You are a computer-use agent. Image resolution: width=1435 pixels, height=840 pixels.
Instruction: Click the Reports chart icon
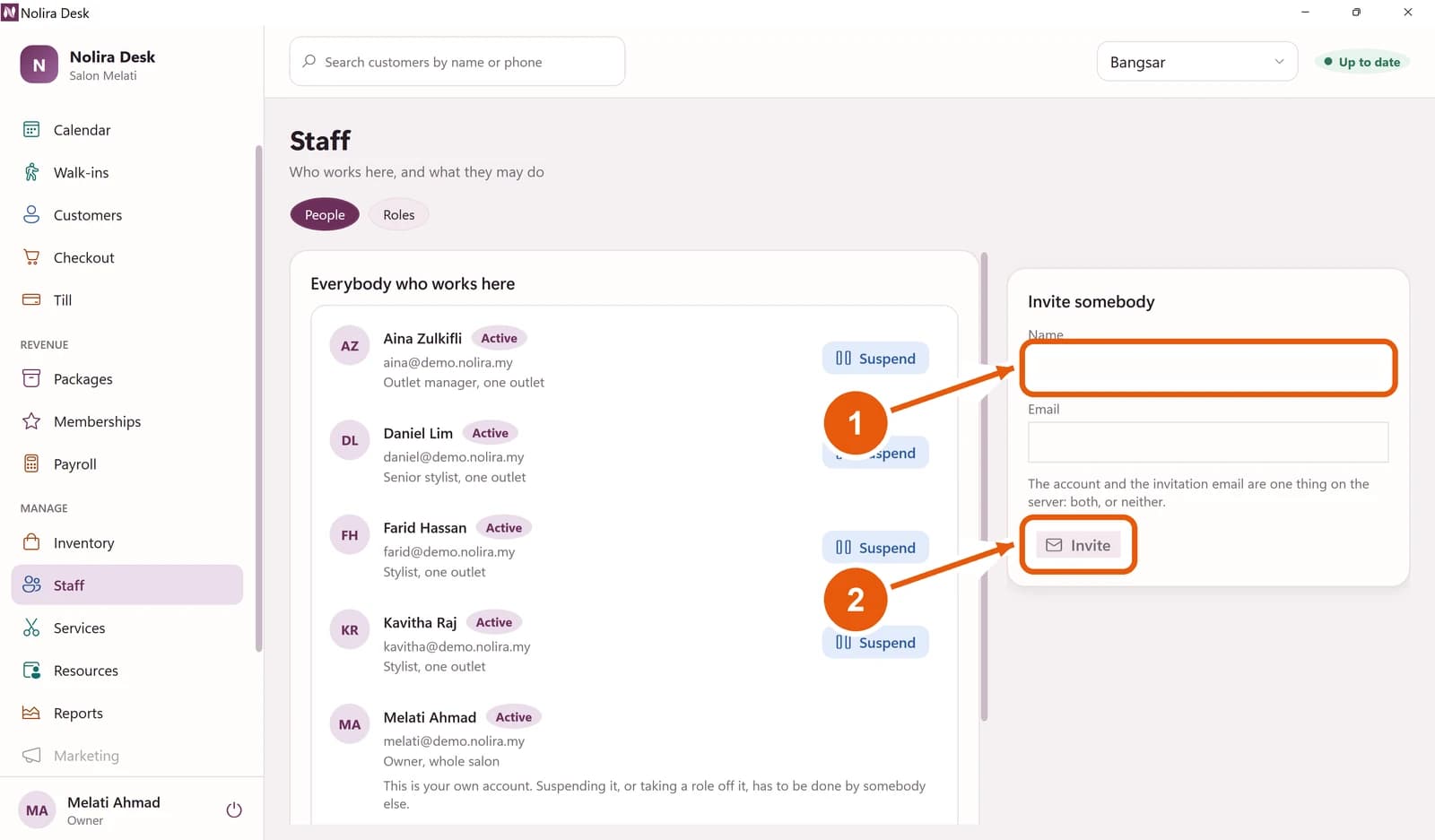pos(31,714)
